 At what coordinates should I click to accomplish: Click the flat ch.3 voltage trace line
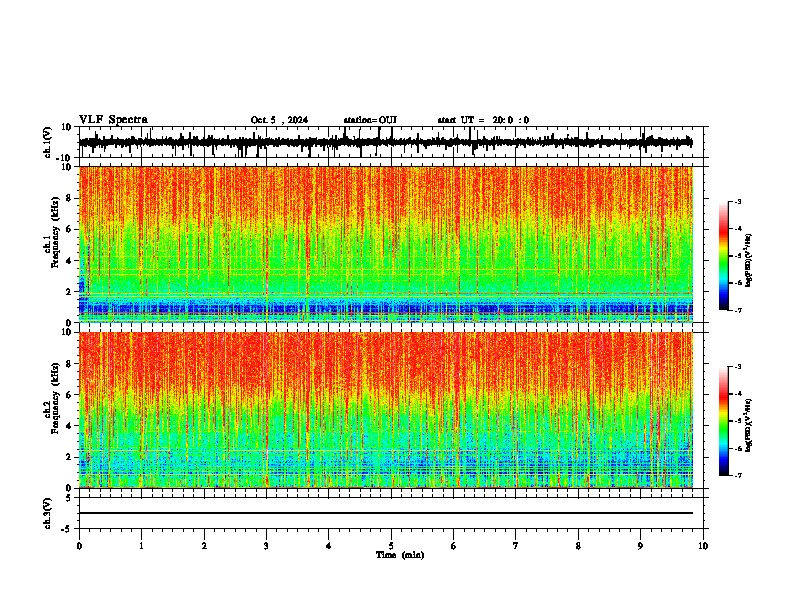386,513
